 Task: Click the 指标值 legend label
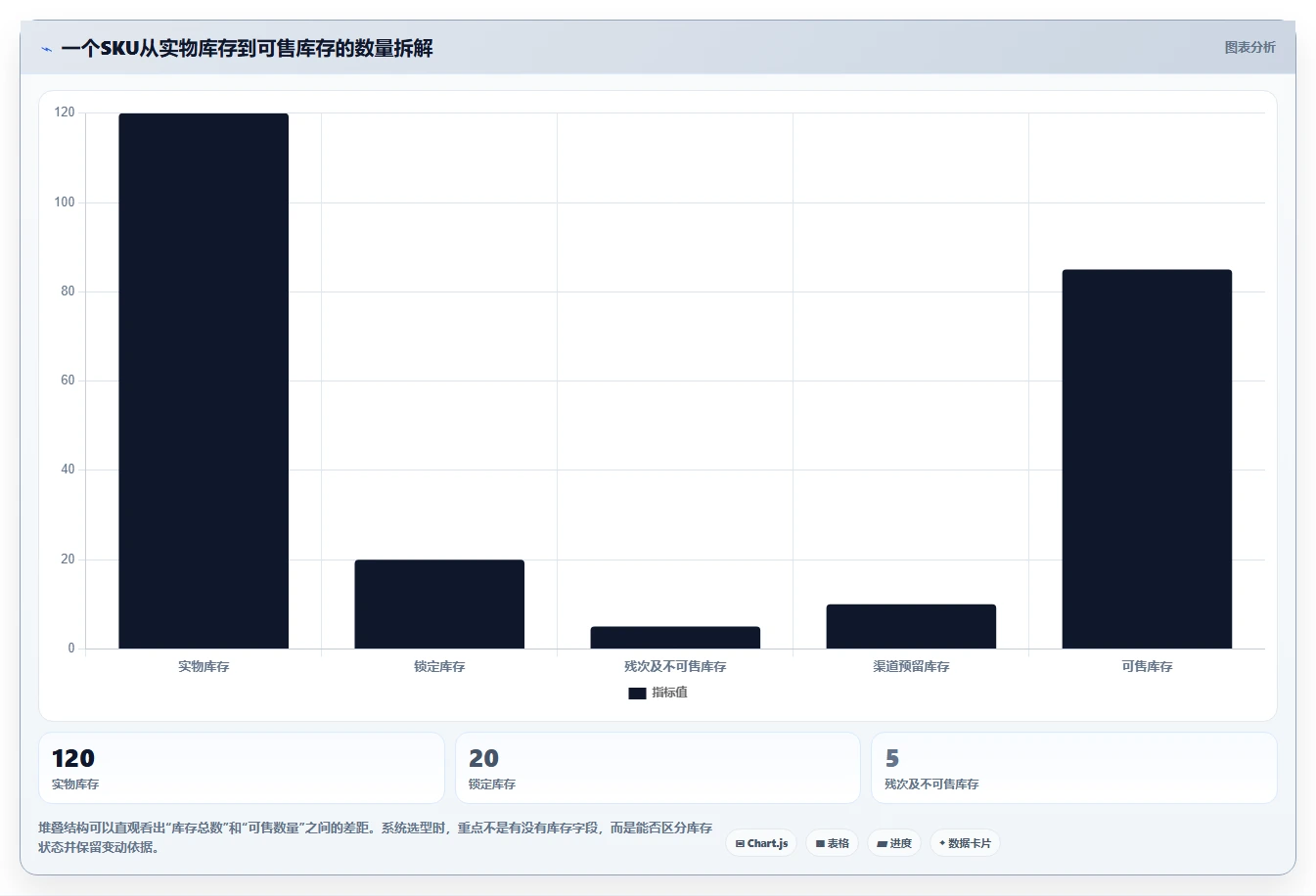coord(669,693)
